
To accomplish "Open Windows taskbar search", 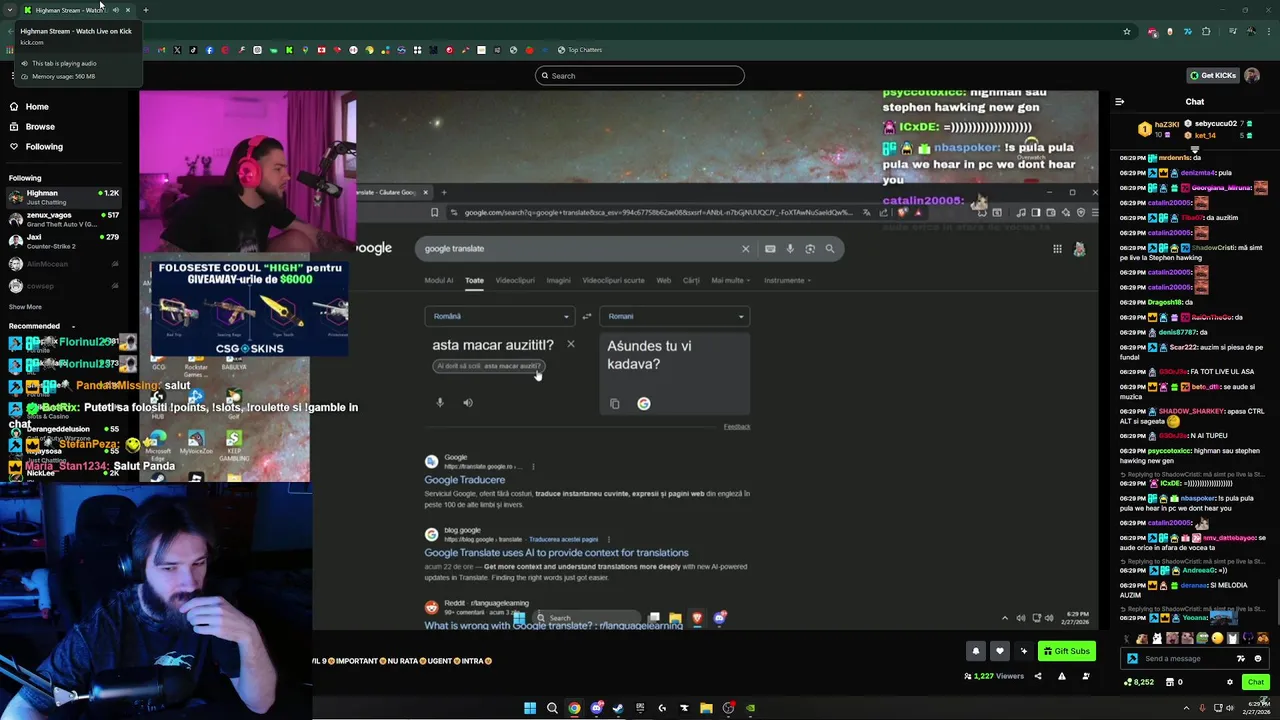I will (x=552, y=708).
